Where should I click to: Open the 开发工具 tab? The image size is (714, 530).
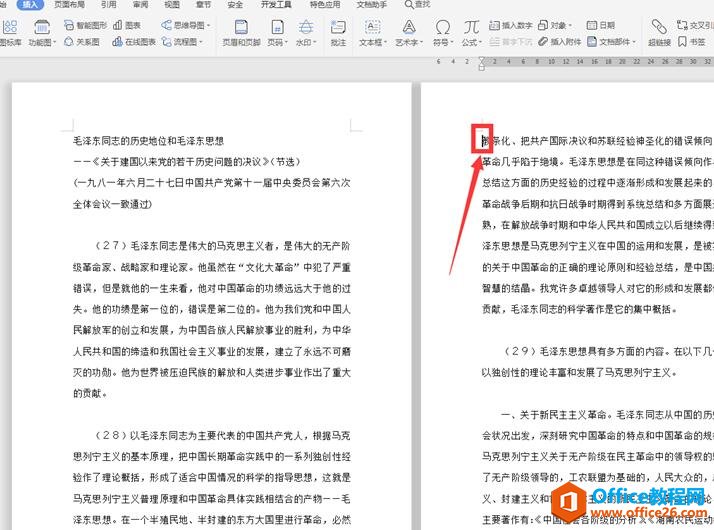276,5
